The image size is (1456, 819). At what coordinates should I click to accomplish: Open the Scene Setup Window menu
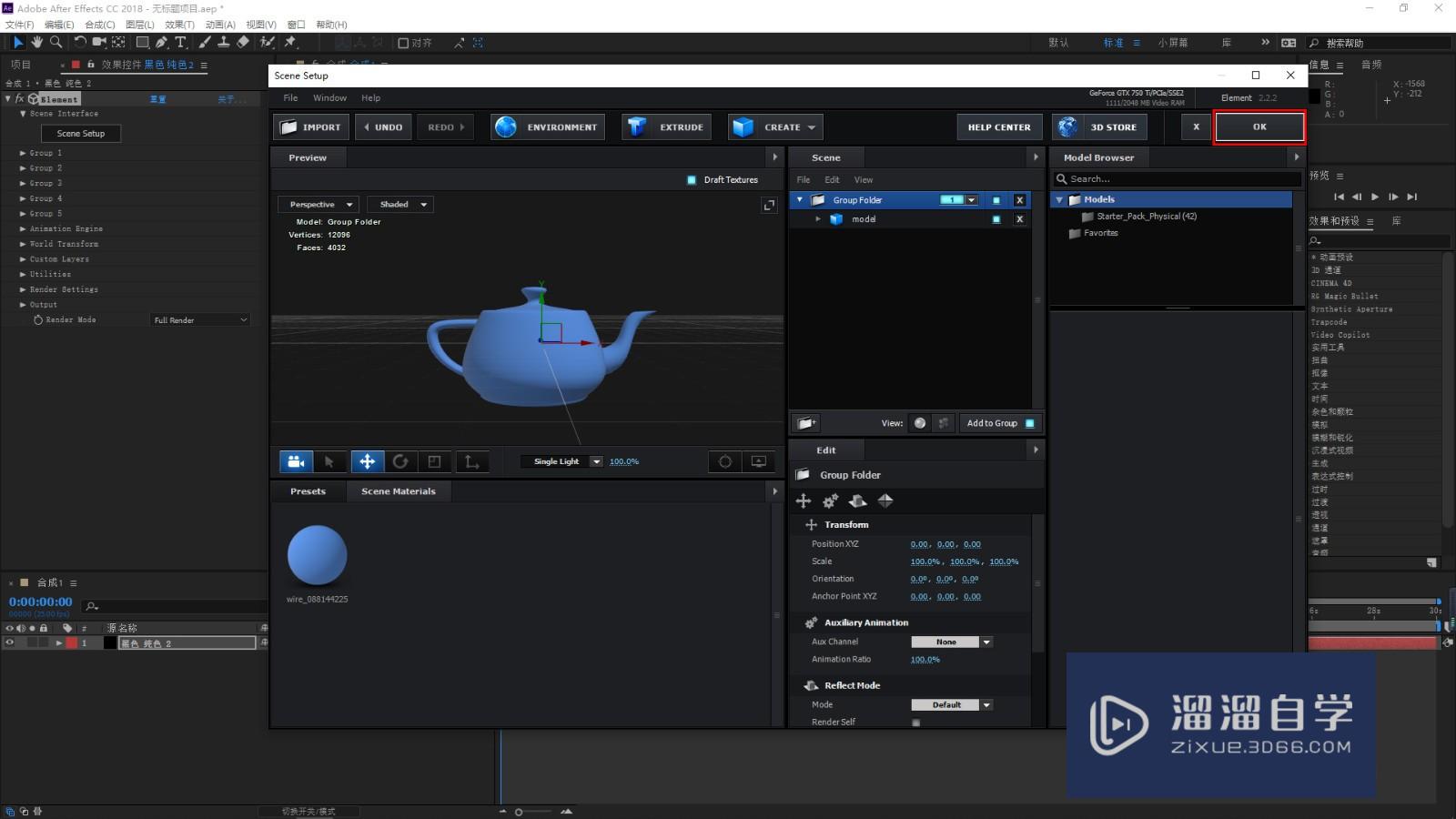click(x=329, y=98)
